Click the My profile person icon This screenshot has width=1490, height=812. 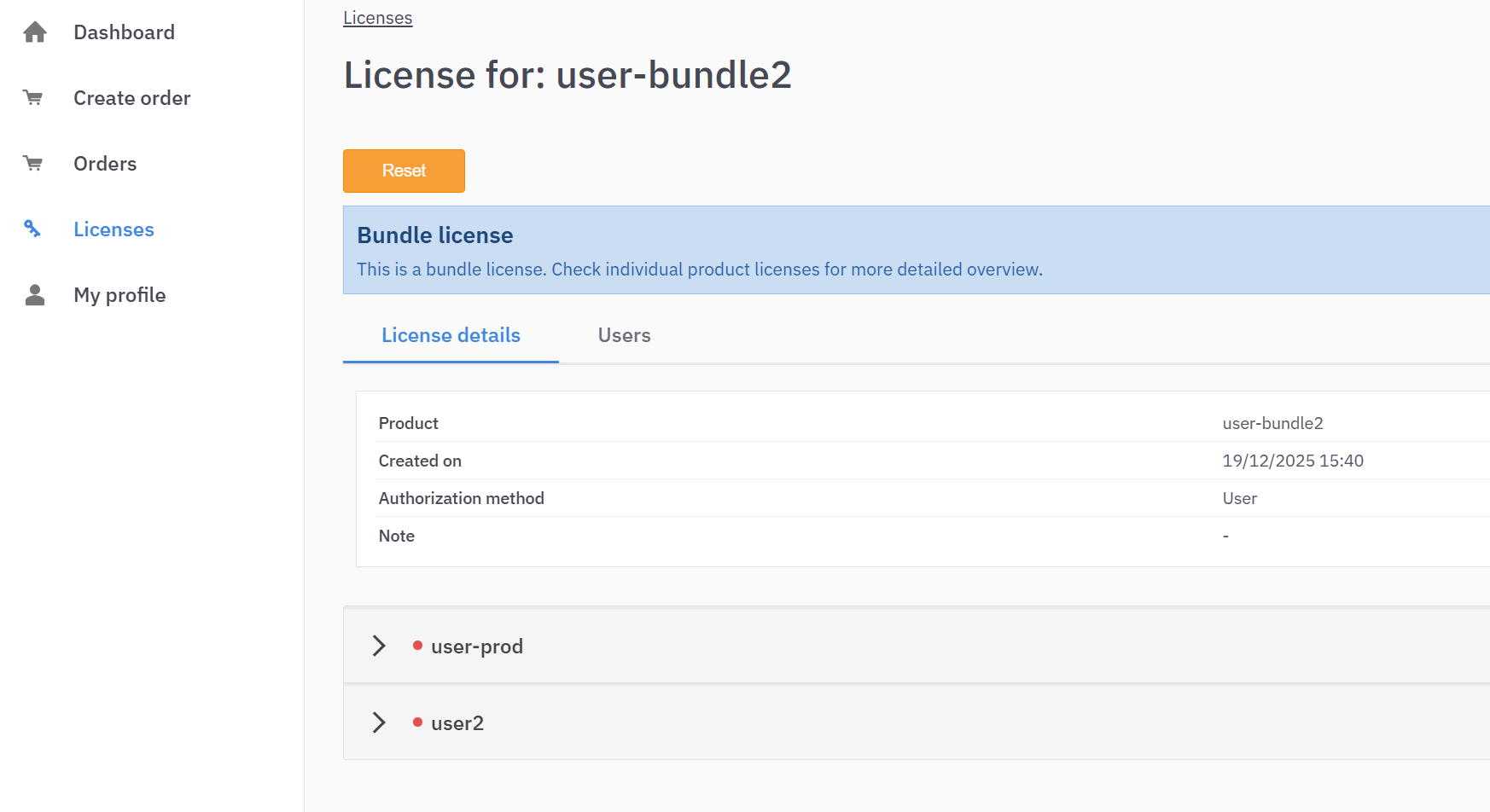[x=35, y=295]
